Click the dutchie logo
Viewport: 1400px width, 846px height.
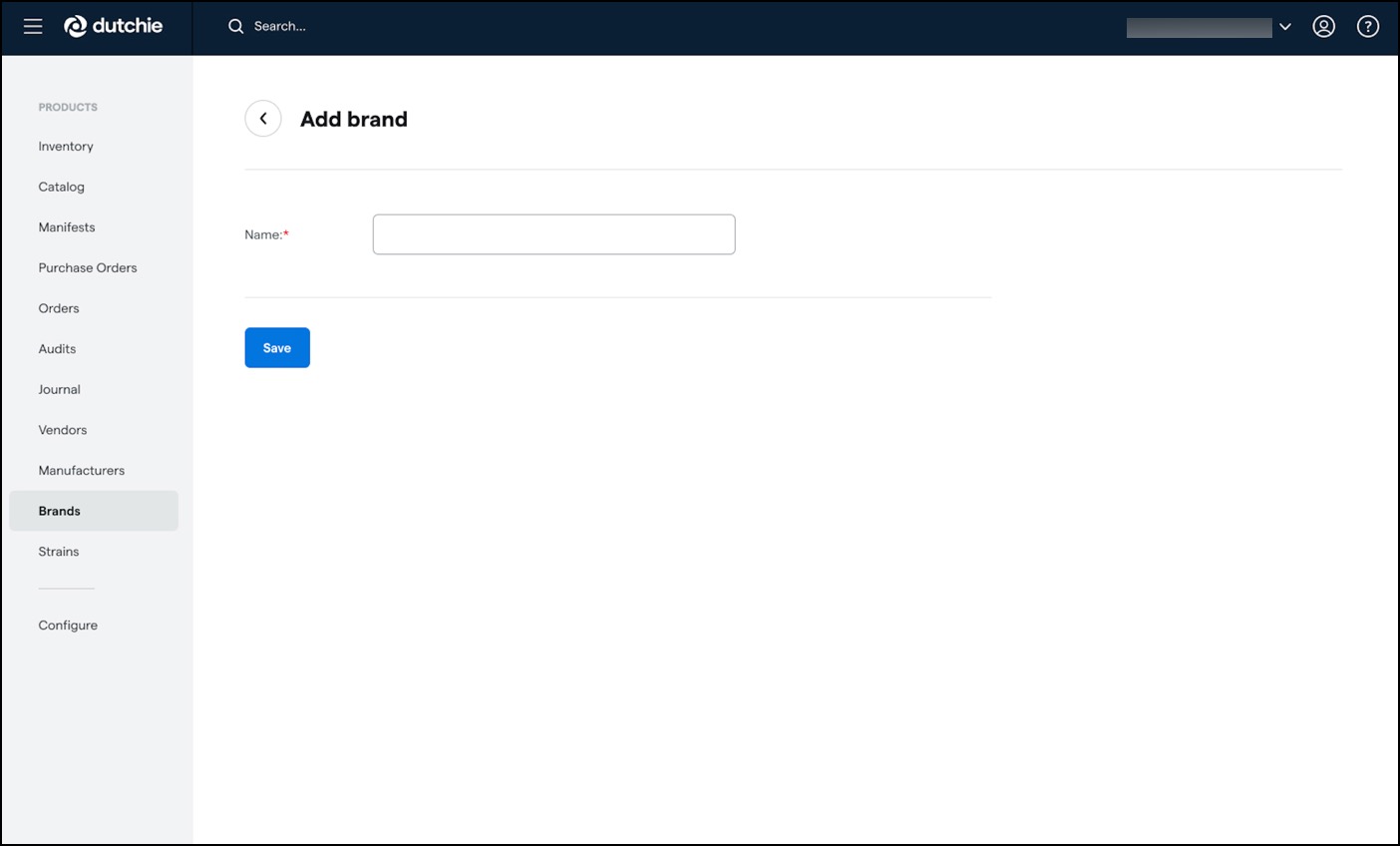[x=114, y=26]
